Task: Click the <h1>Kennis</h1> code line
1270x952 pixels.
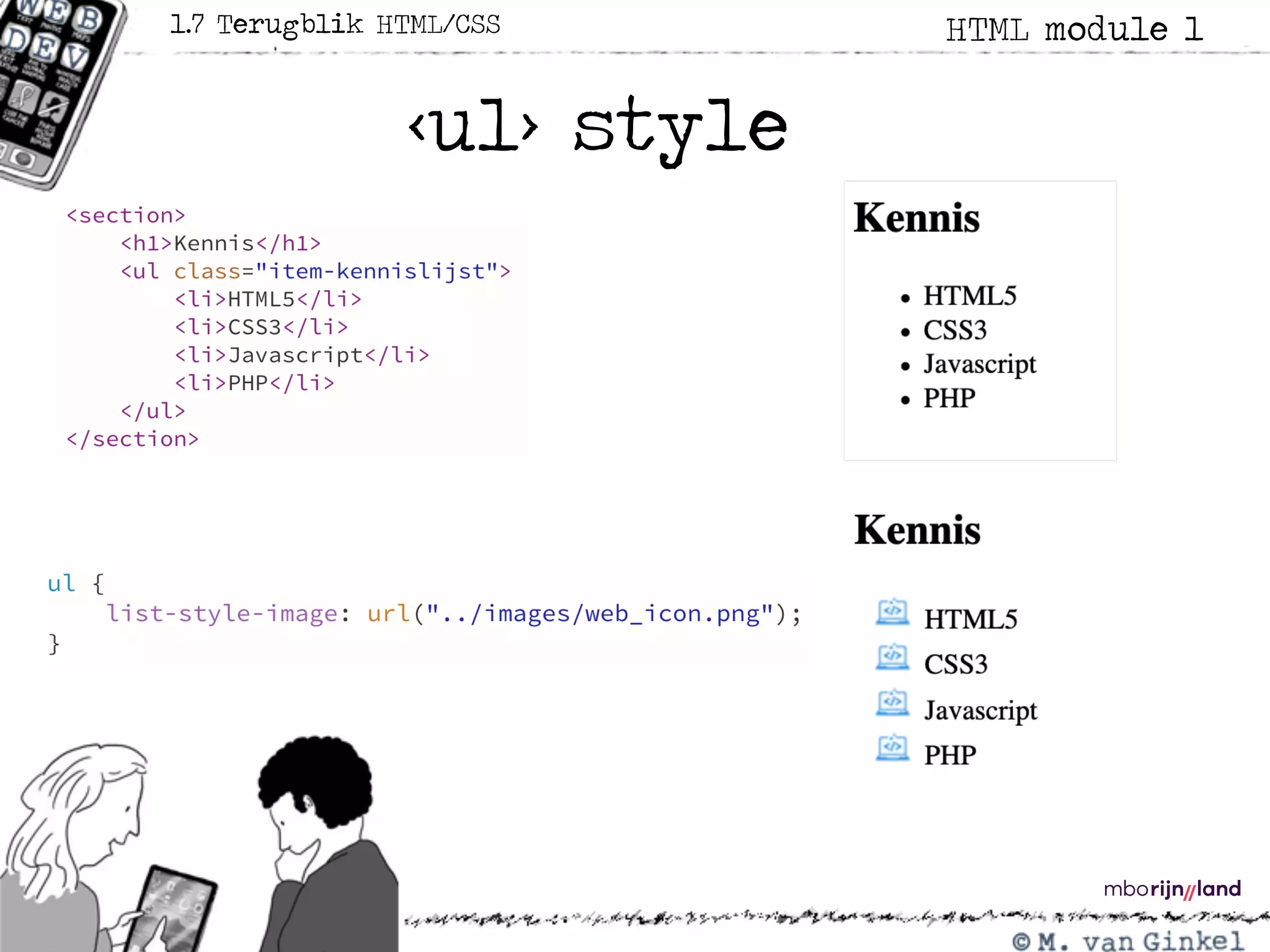Action: (221, 243)
